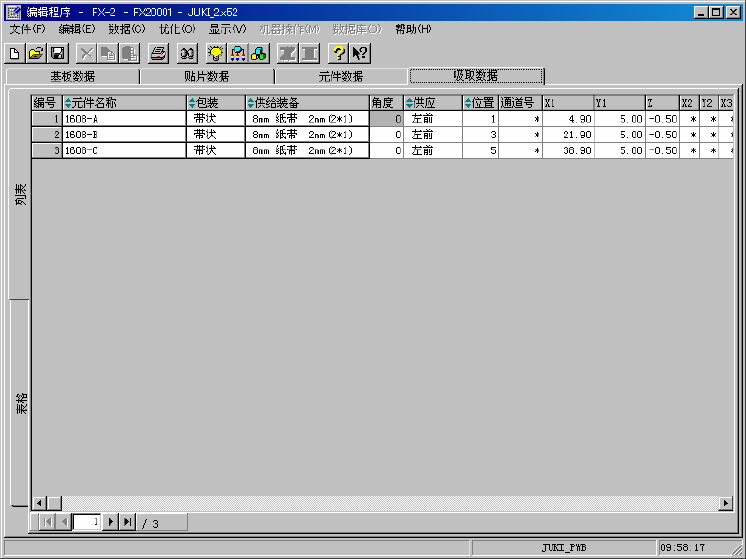Save the program using the floppy disk icon
Image resolution: width=746 pixels, height=559 pixels.
tap(58, 53)
